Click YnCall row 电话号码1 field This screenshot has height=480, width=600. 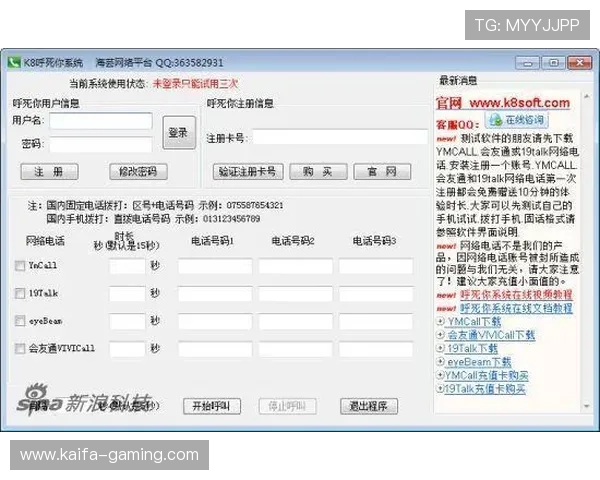coord(215,266)
